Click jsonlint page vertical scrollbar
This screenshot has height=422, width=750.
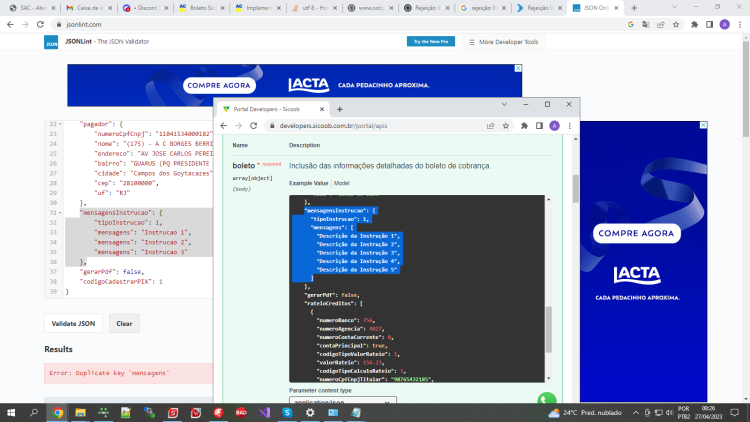[x=746, y=89]
